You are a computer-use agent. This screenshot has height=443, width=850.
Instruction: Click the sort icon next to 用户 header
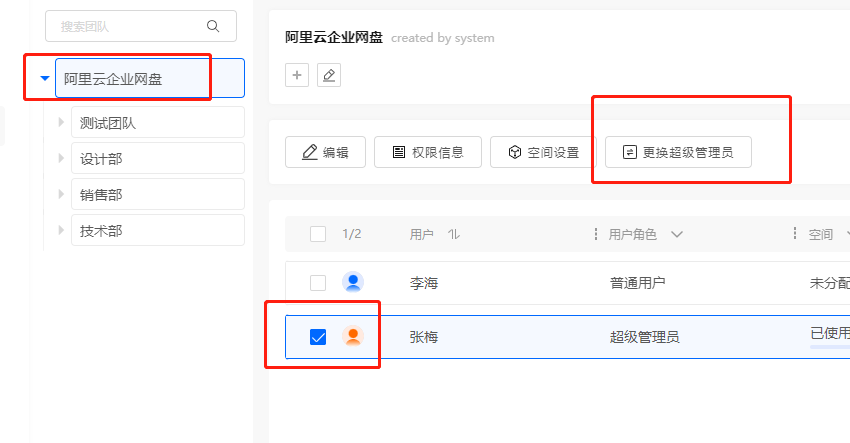click(x=454, y=234)
